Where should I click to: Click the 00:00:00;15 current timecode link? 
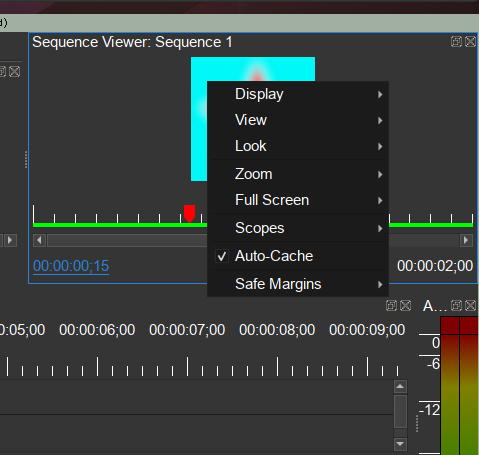point(71,266)
